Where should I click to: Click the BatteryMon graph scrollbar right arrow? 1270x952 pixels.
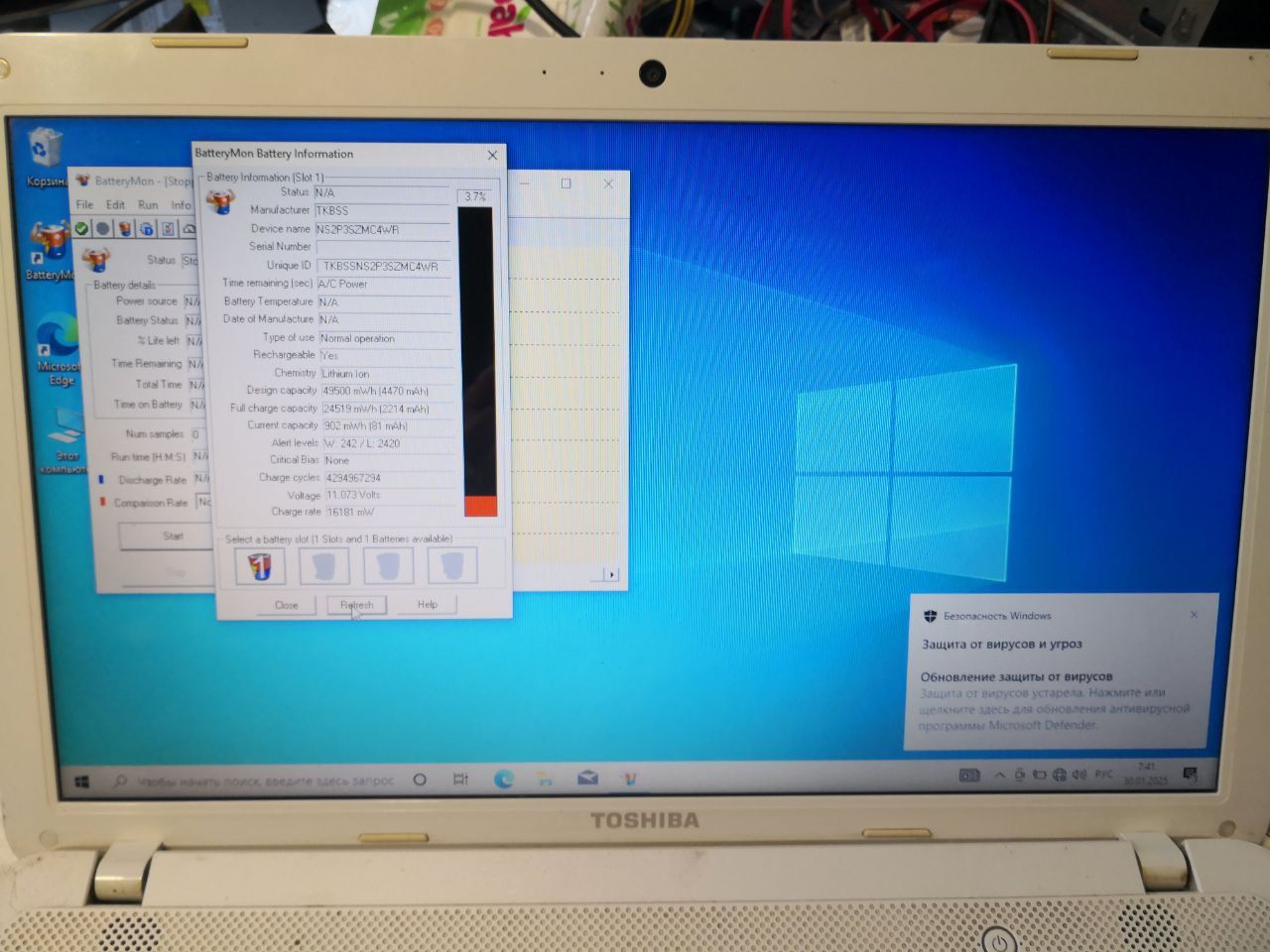(x=611, y=574)
